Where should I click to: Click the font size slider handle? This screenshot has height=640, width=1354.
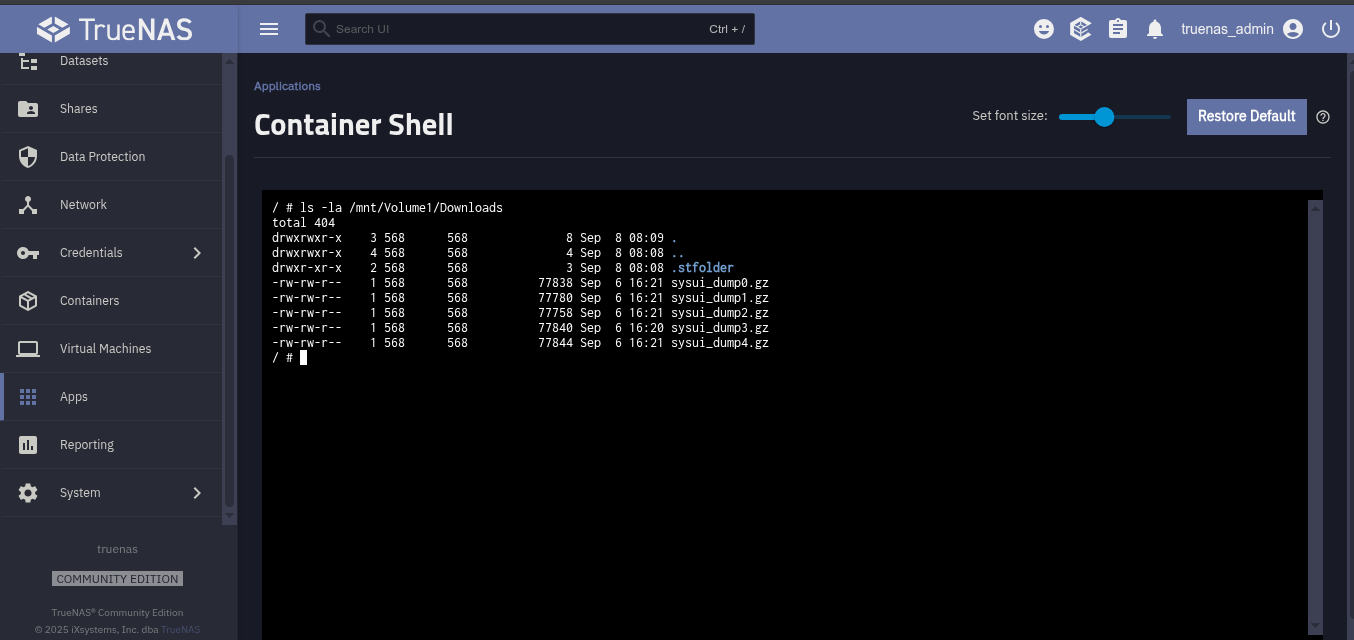point(1104,117)
